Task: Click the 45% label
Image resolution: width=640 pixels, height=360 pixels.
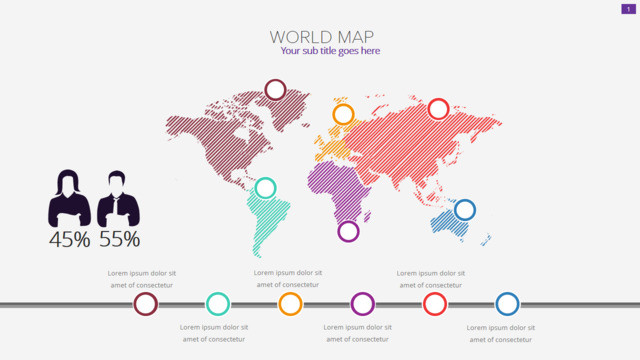Action: pos(69,240)
